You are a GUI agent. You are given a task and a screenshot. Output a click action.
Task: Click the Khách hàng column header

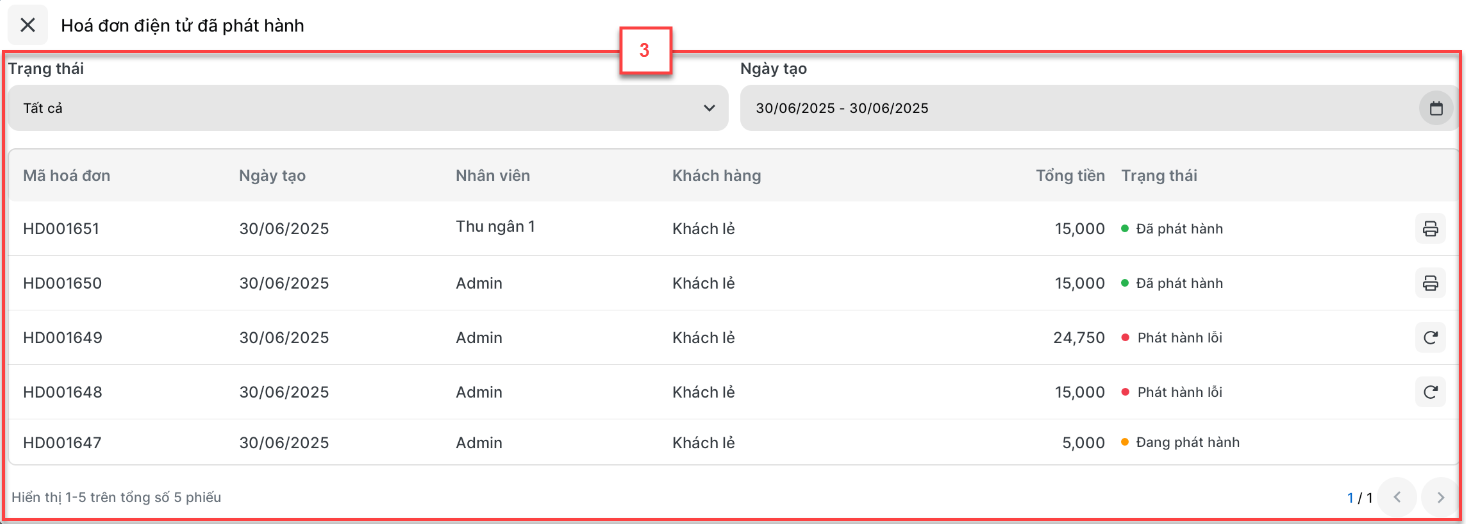[x=716, y=176]
